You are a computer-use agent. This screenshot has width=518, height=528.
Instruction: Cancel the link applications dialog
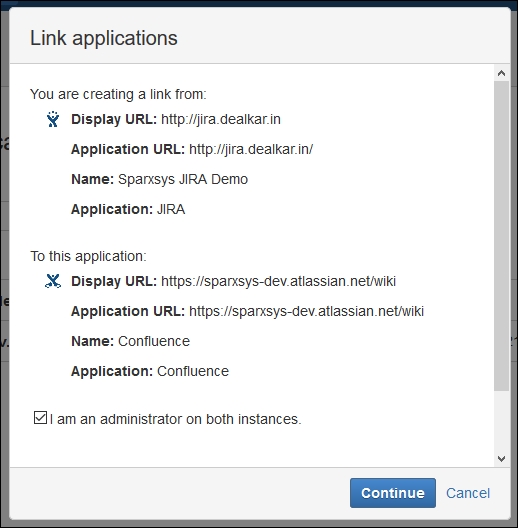[x=468, y=493]
